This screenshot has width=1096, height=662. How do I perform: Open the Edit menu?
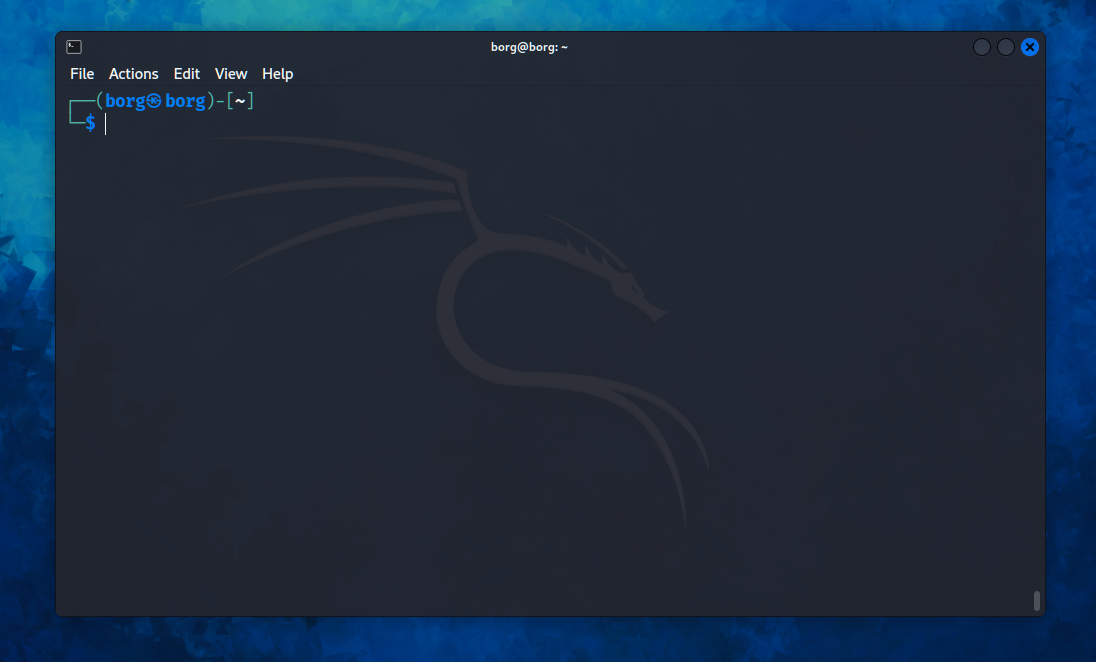187,73
